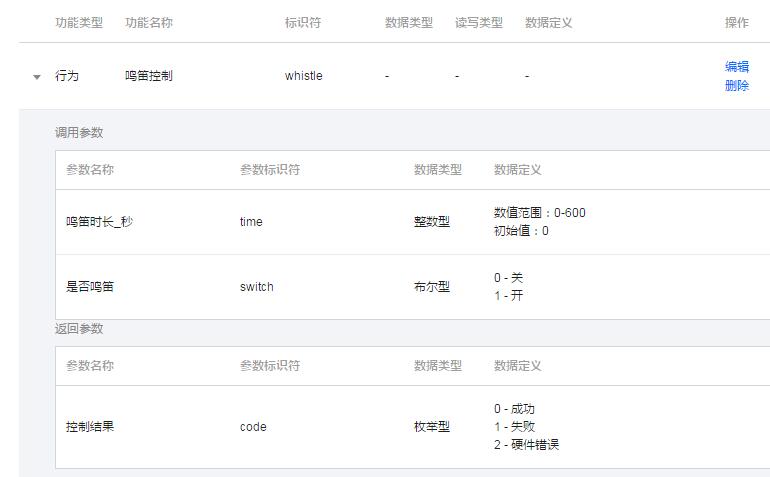Click the 操作 column header
Viewport: 770px width, 477px height.
coord(736,23)
